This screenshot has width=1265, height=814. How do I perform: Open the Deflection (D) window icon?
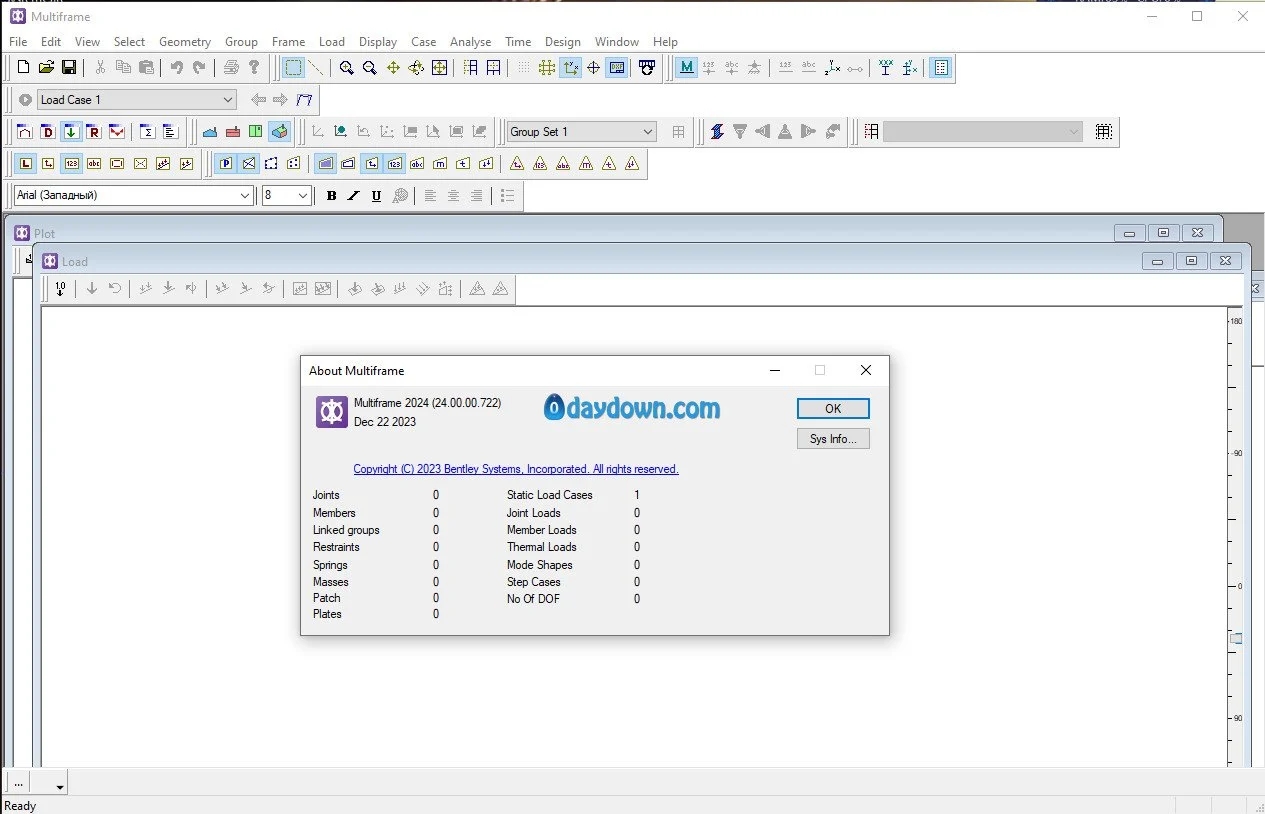pos(47,132)
